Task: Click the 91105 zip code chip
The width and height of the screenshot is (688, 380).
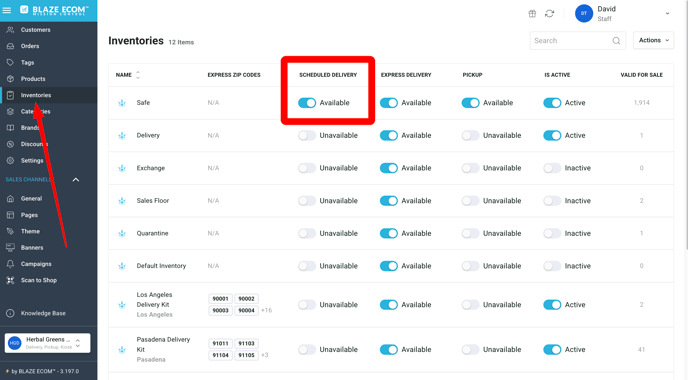Action: [246, 355]
